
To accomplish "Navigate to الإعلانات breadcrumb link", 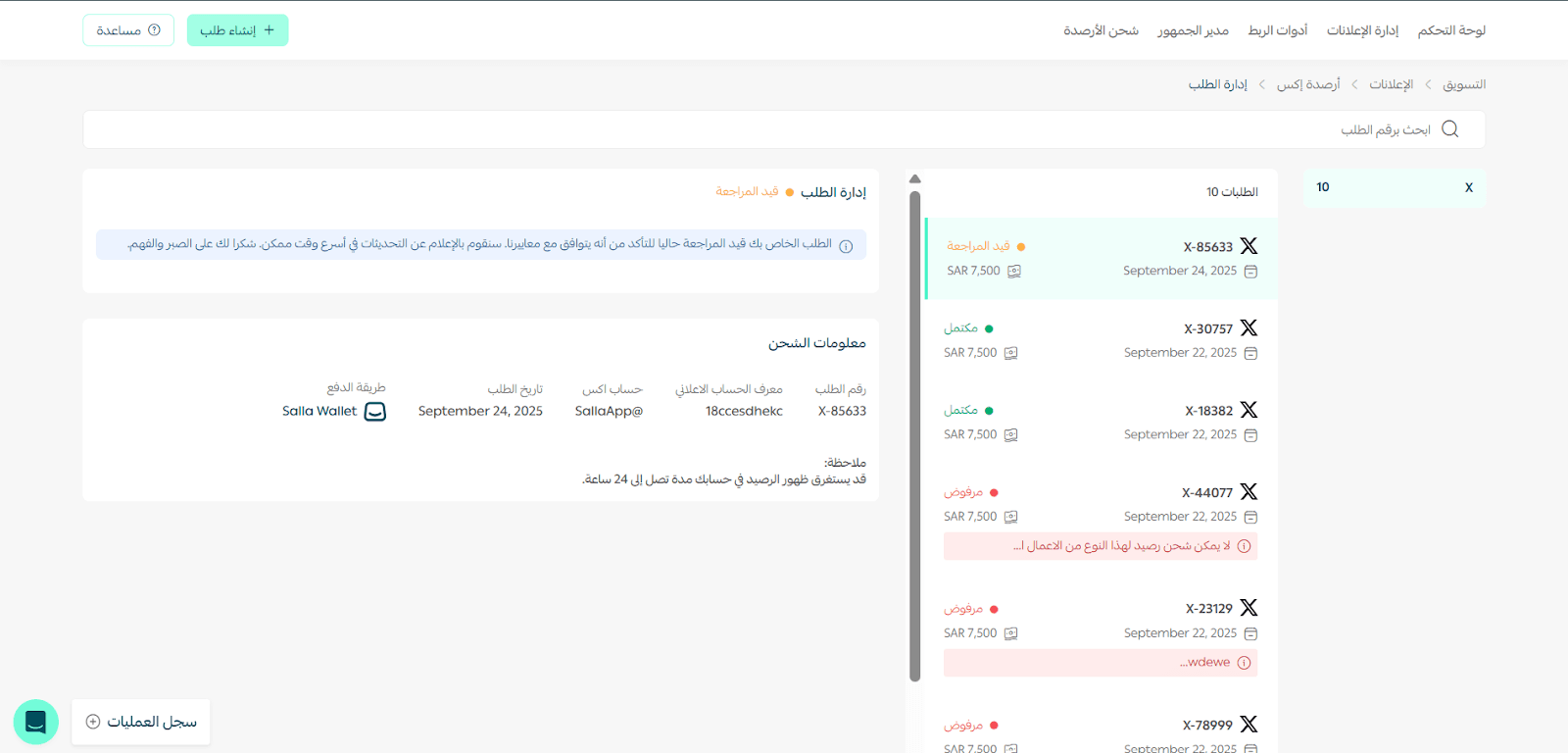I will (x=1391, y=84).
